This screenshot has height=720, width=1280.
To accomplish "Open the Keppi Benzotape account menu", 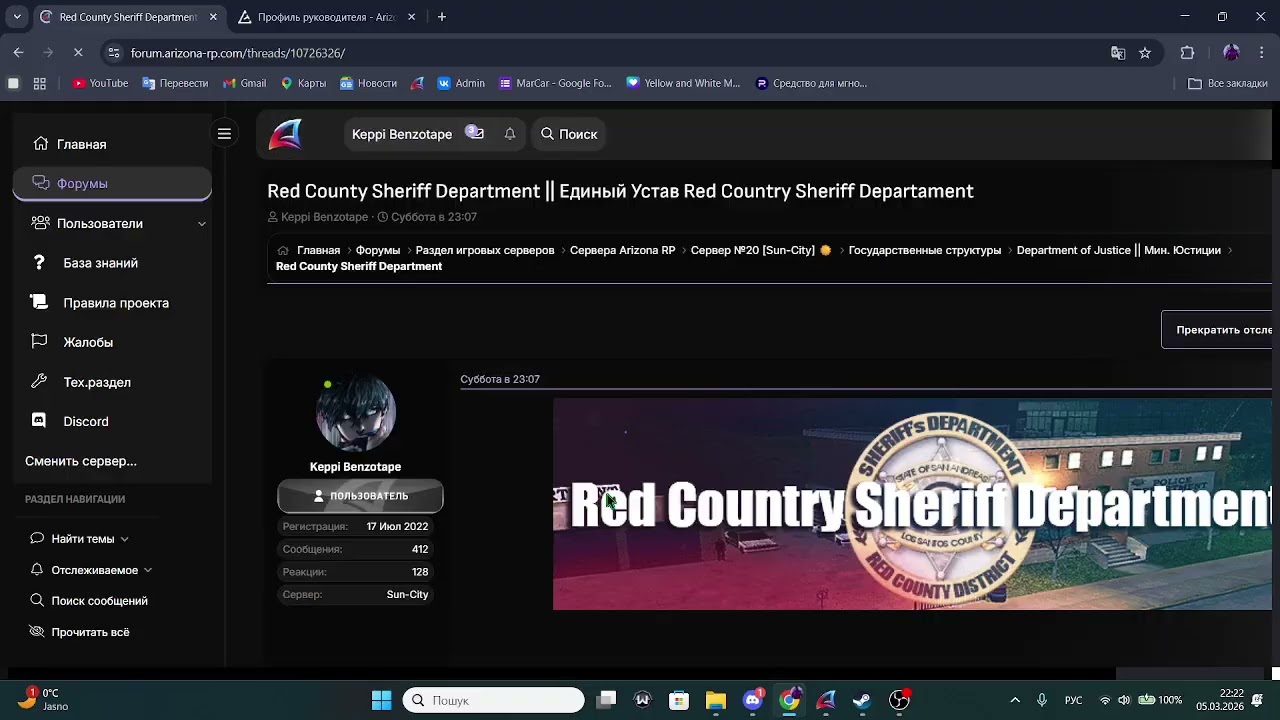I will (x=402, y=134).
